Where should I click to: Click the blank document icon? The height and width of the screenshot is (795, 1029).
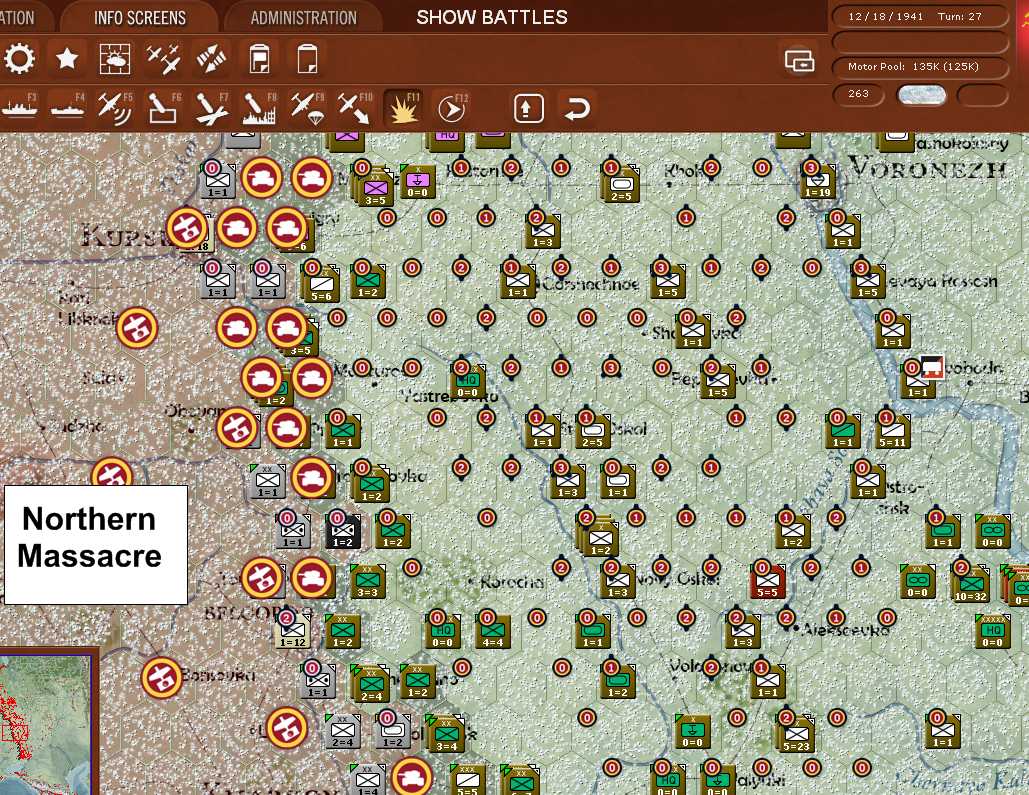(307, 59)
